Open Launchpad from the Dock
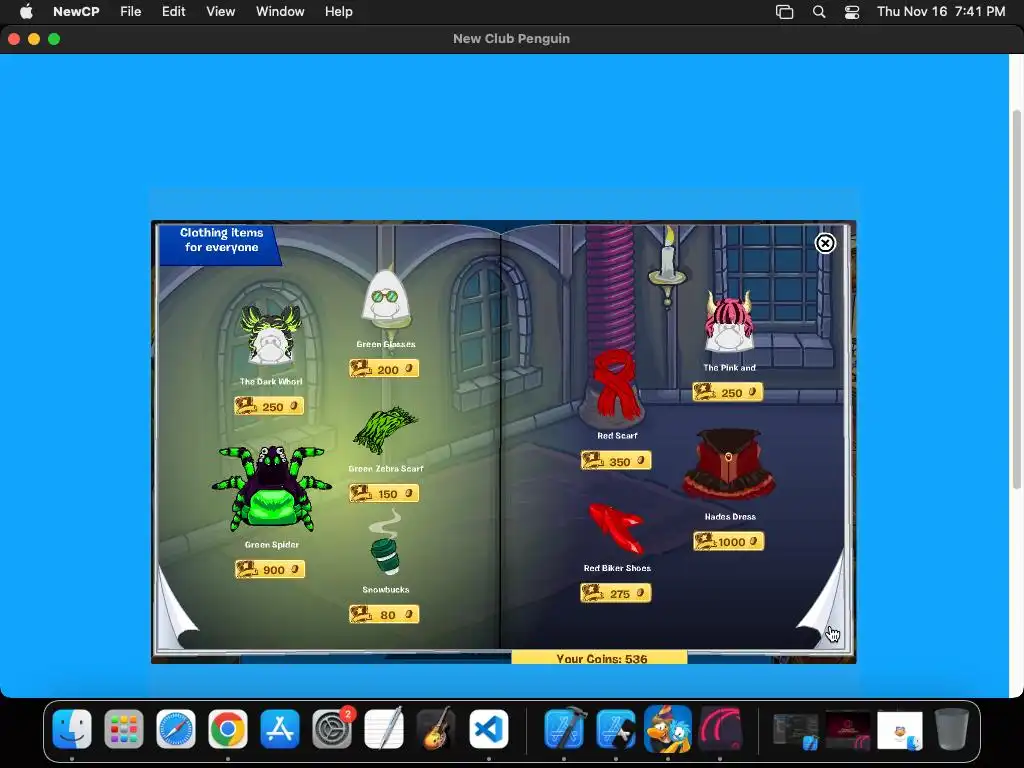 click(x=123, y=728)
